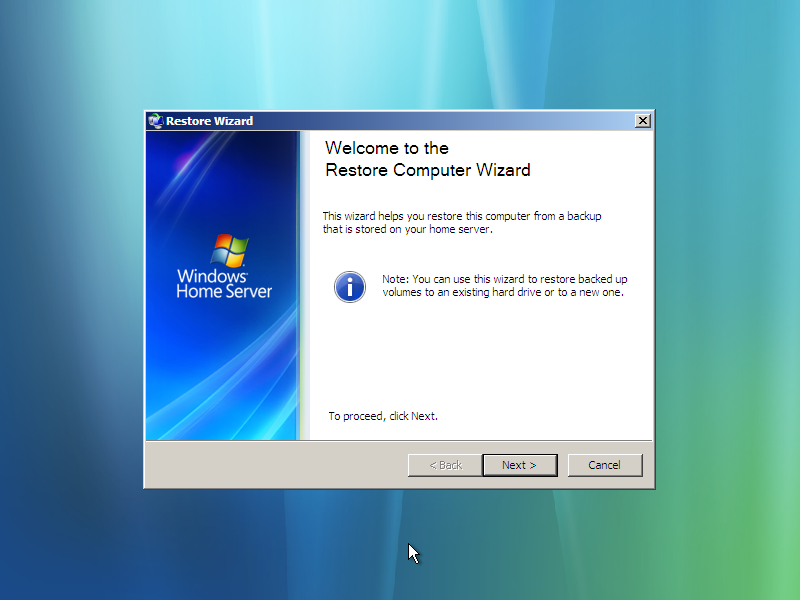Cancel the Restore Computer Wizard

point(605,465)
